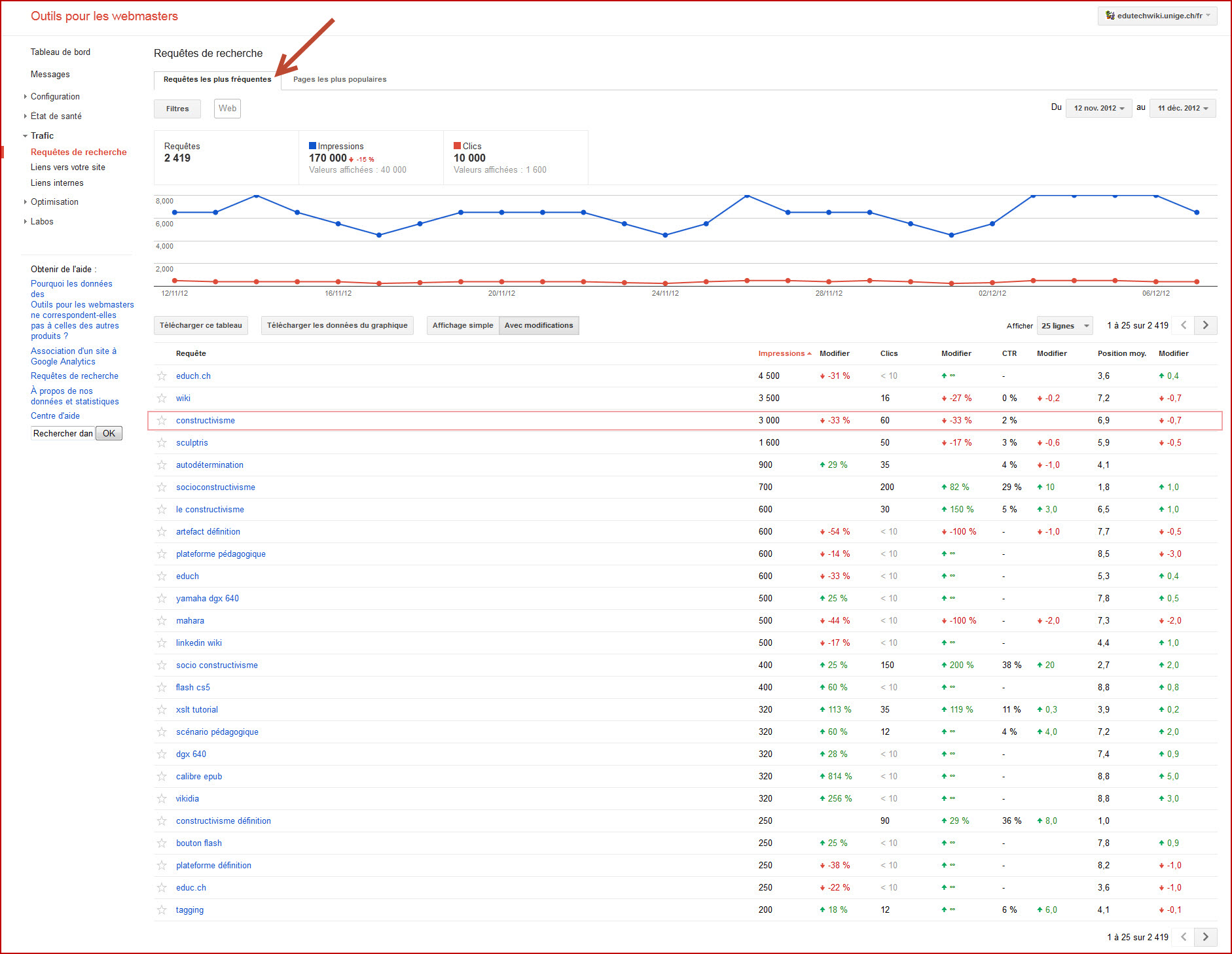Click the help search input field

point(63,433)
